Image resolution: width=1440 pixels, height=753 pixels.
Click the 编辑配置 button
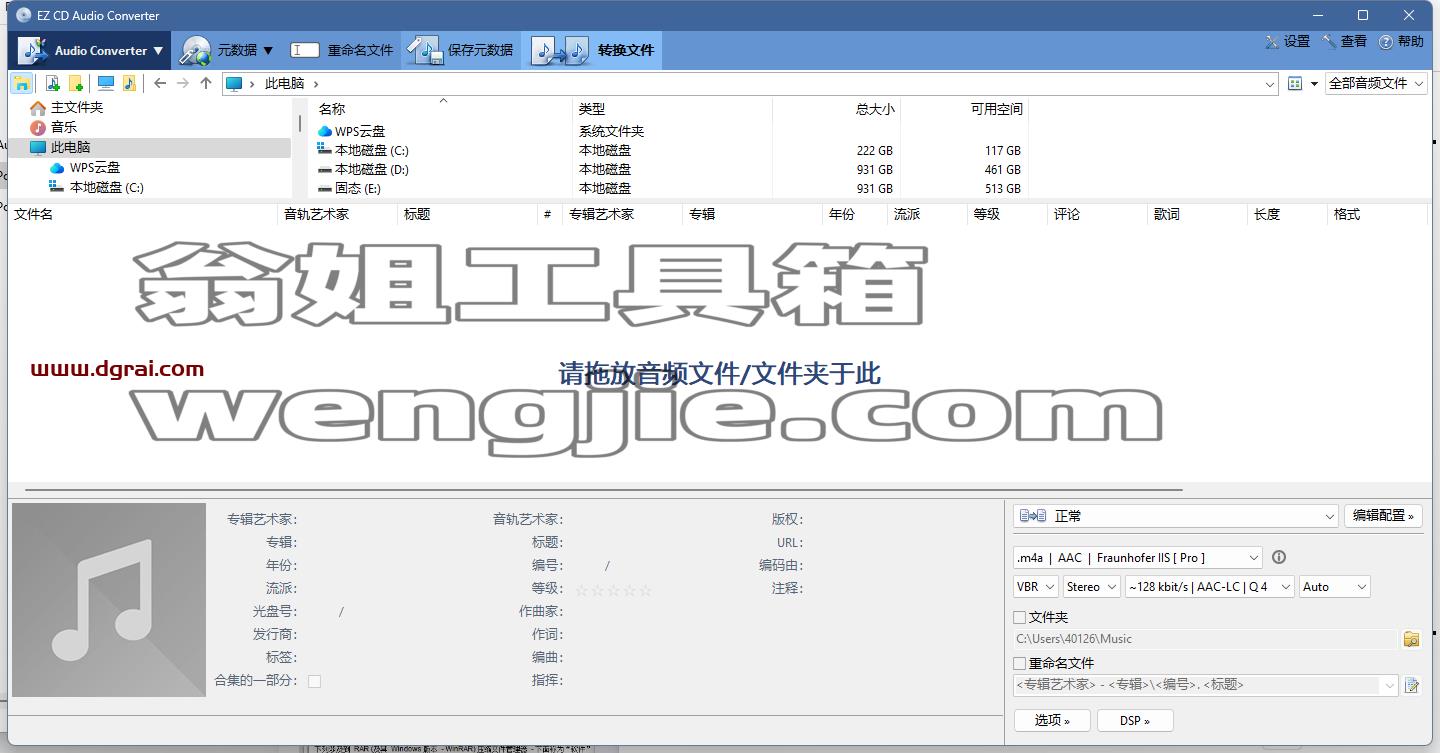[x=1383, y=516]
